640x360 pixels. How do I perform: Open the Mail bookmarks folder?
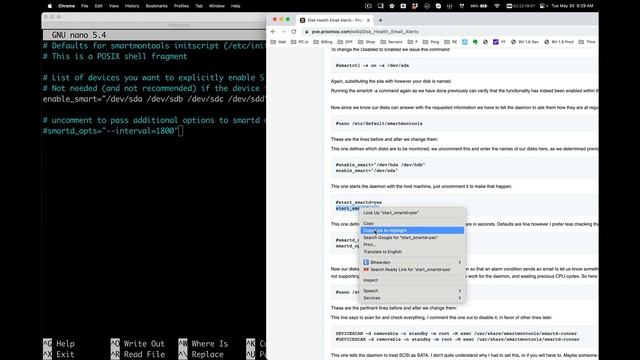[x=278, y=42]
